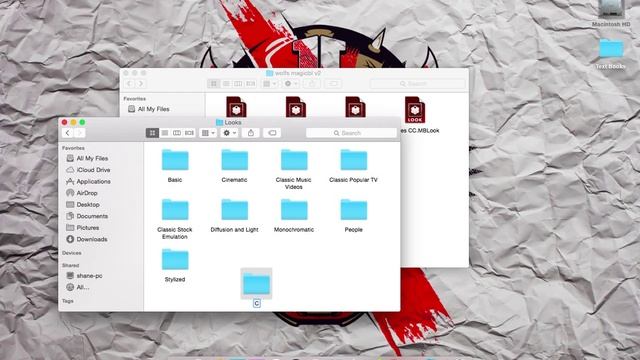Click the Edit Tags button in Looks

272,133
